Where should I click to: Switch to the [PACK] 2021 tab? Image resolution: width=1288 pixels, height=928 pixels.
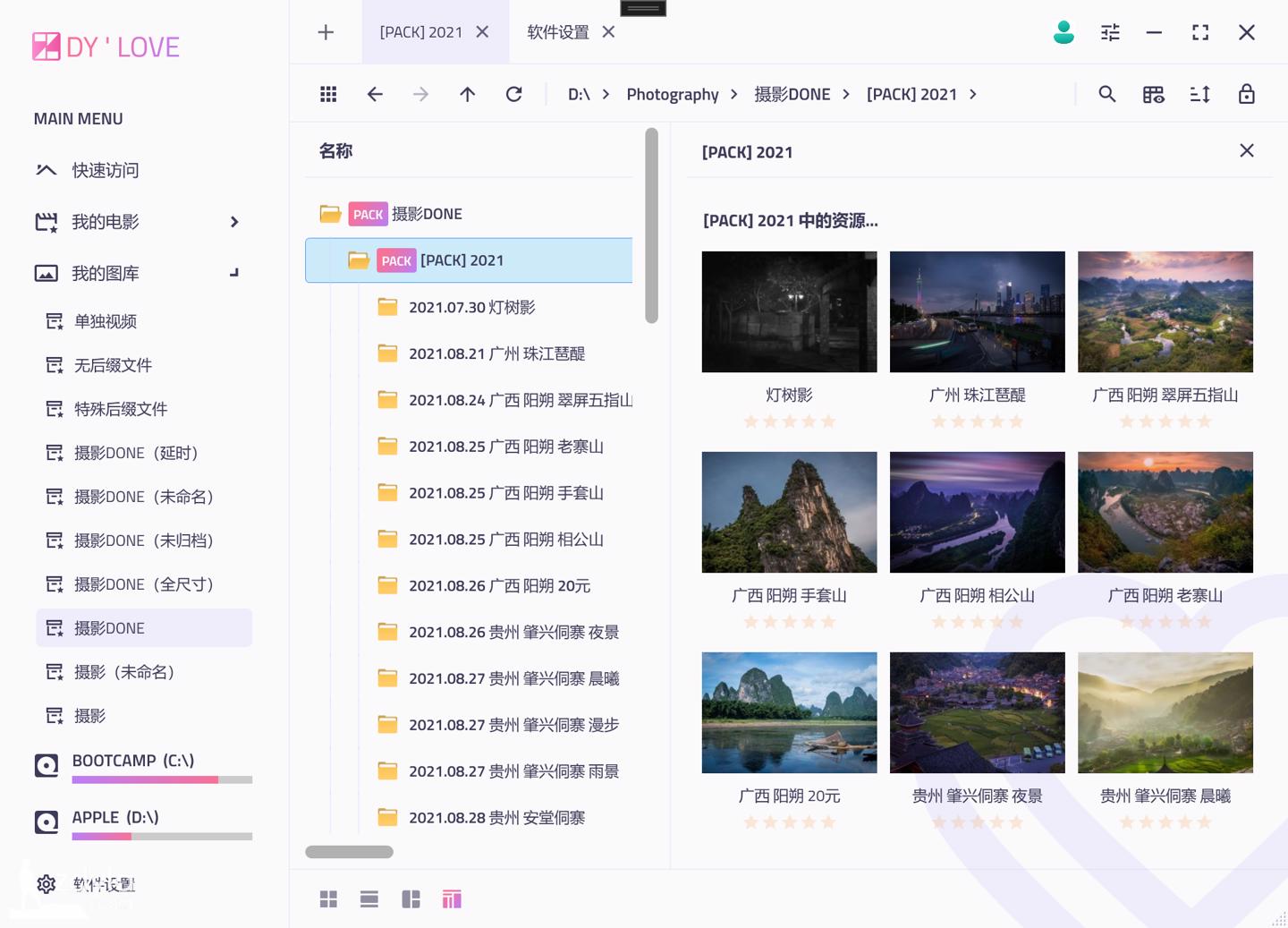[420, 32]
